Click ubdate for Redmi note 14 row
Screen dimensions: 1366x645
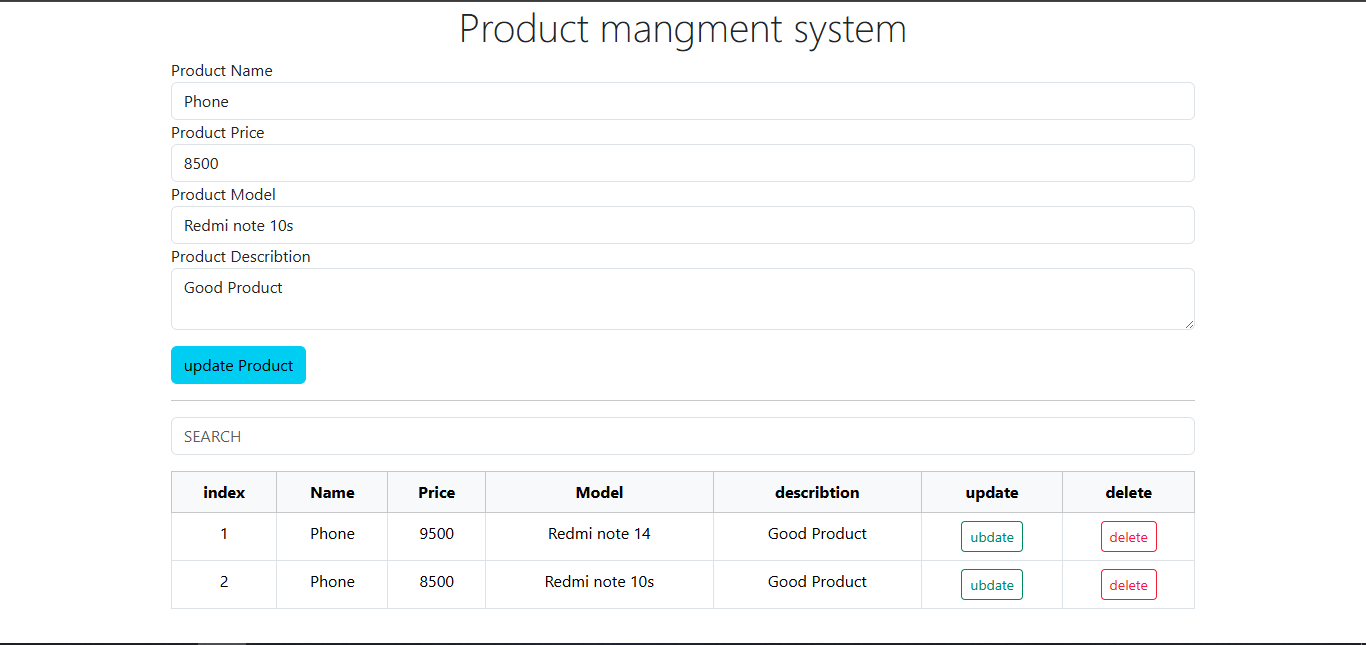(x=991, y=536)
